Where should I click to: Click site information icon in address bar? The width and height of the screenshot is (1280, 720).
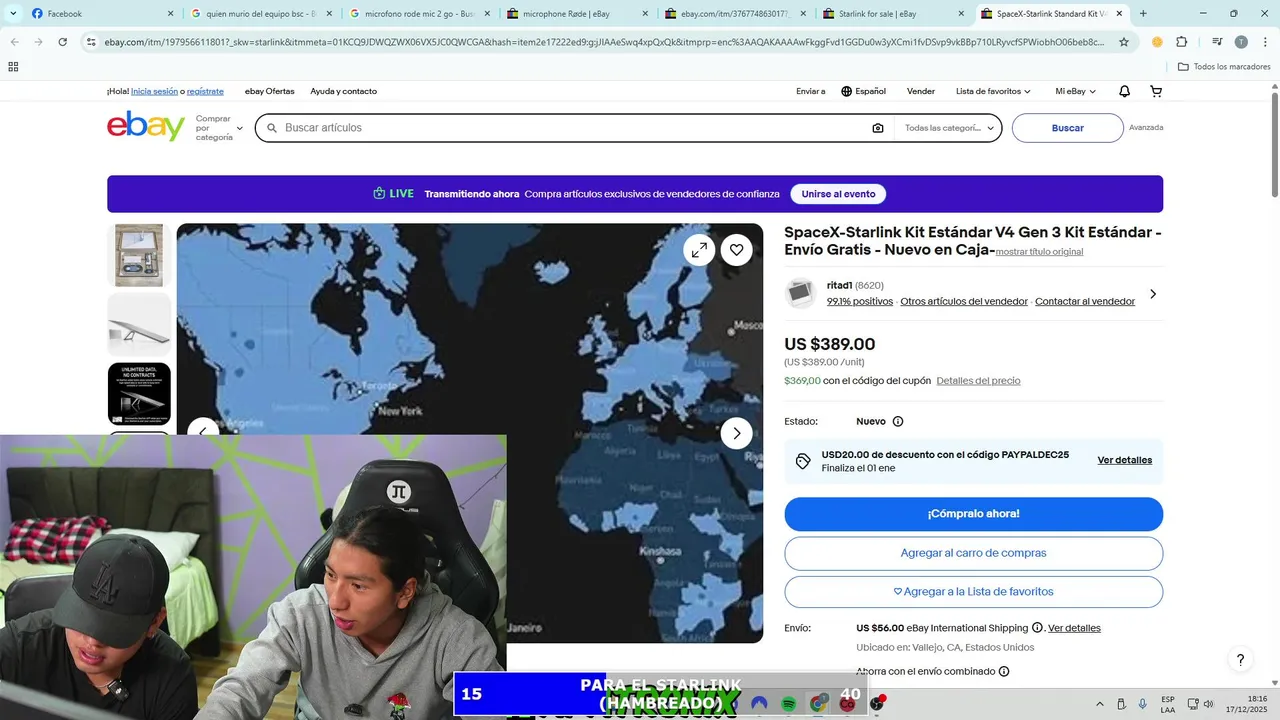click(91, 42)
